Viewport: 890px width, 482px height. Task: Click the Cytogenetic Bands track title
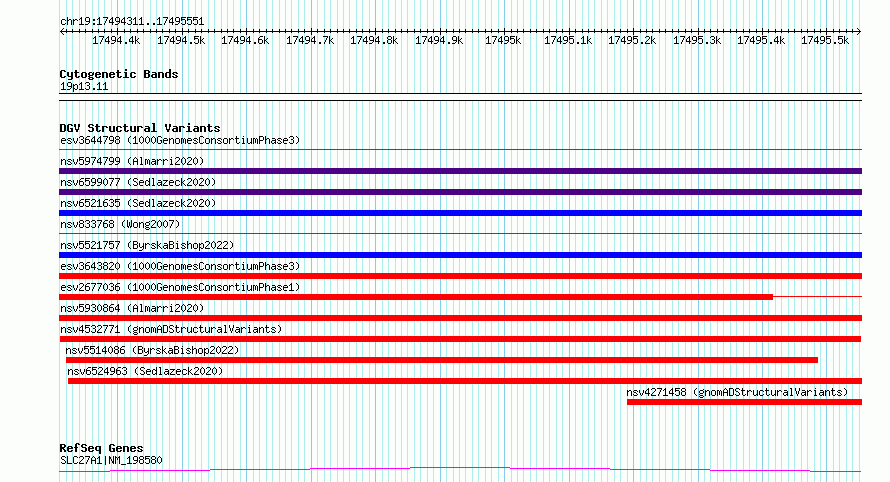[x=119, y=74]
